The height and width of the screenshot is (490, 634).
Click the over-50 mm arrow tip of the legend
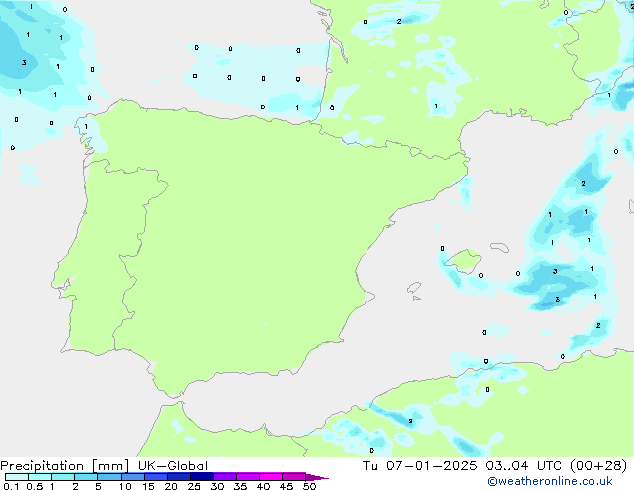click(x=317, y=477)
